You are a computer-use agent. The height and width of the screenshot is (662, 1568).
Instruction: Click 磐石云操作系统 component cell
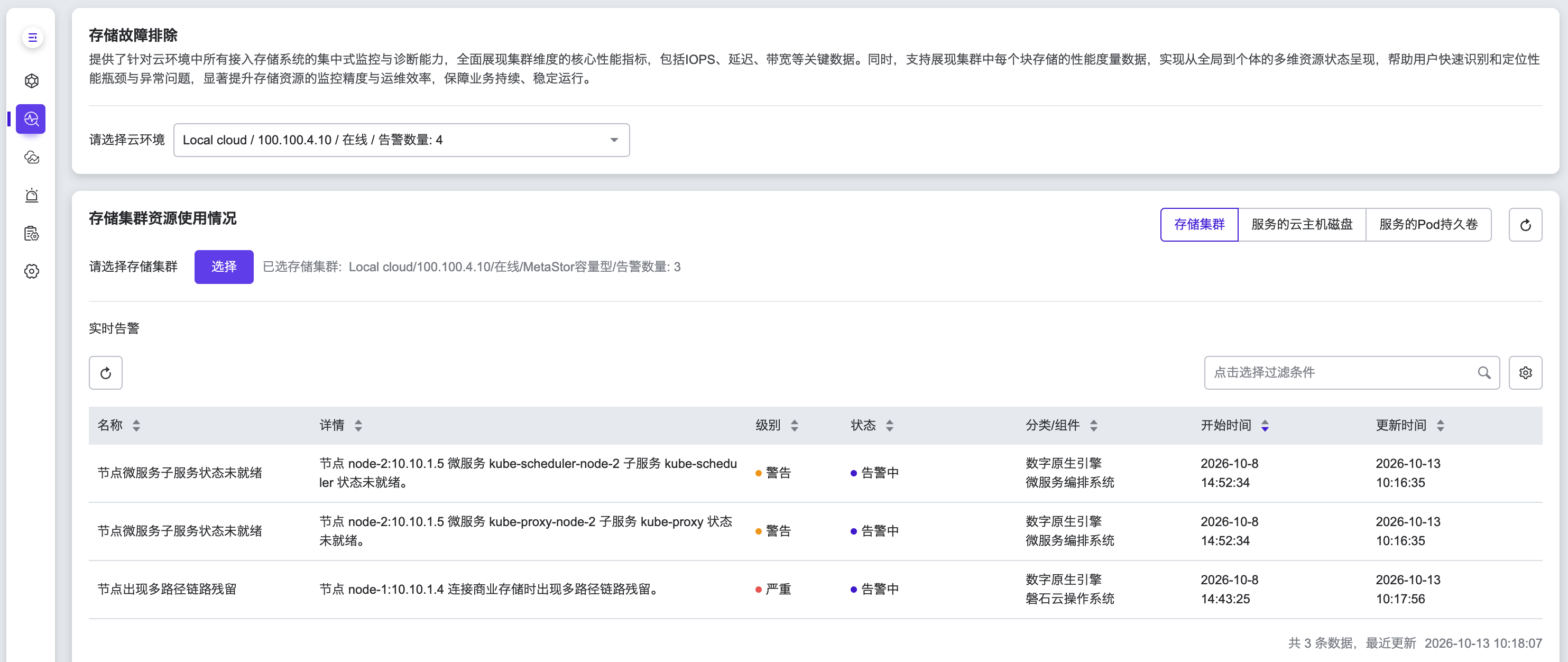(1069, 599)
